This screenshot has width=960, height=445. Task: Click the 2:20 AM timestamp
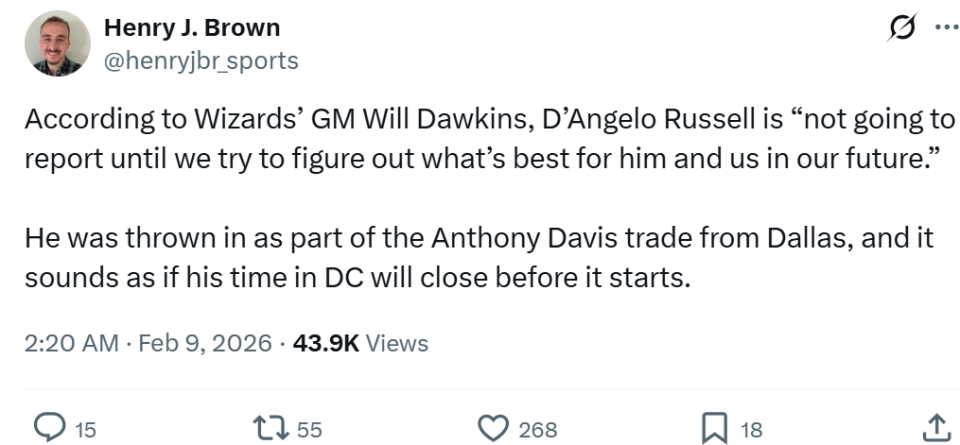click(72, 343)
